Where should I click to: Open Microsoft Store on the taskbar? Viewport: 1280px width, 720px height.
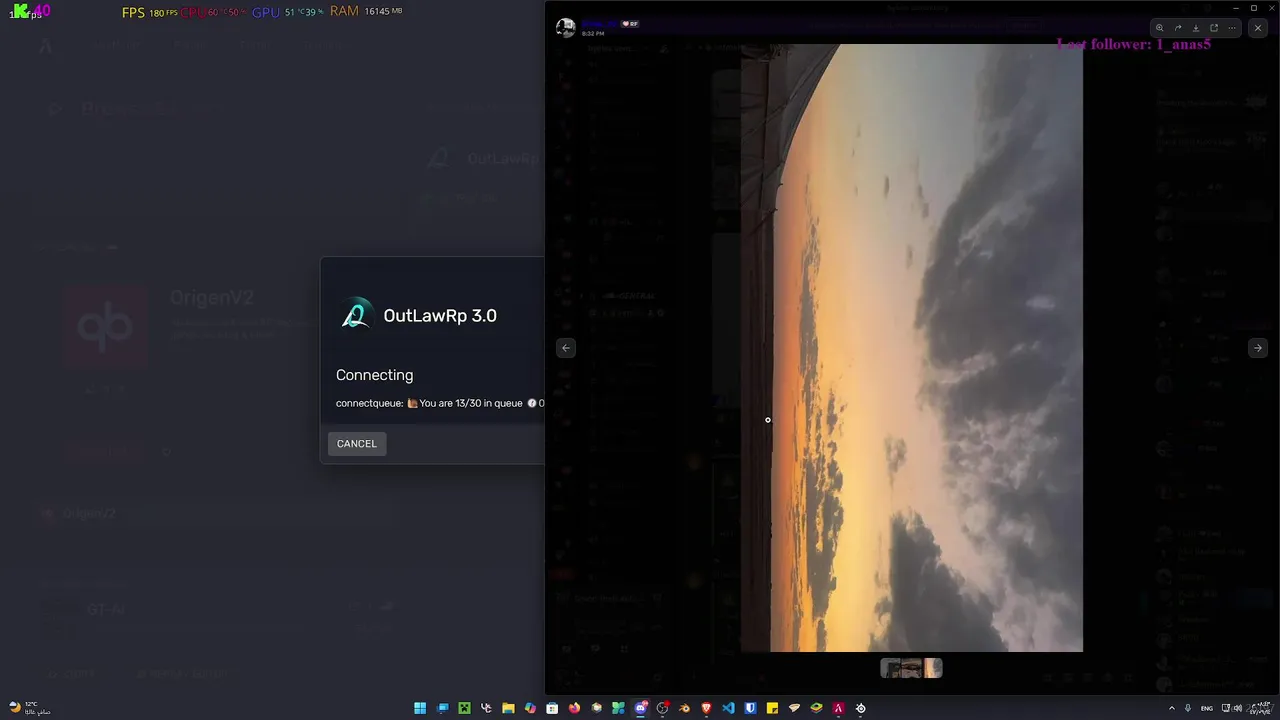point(552,708)
